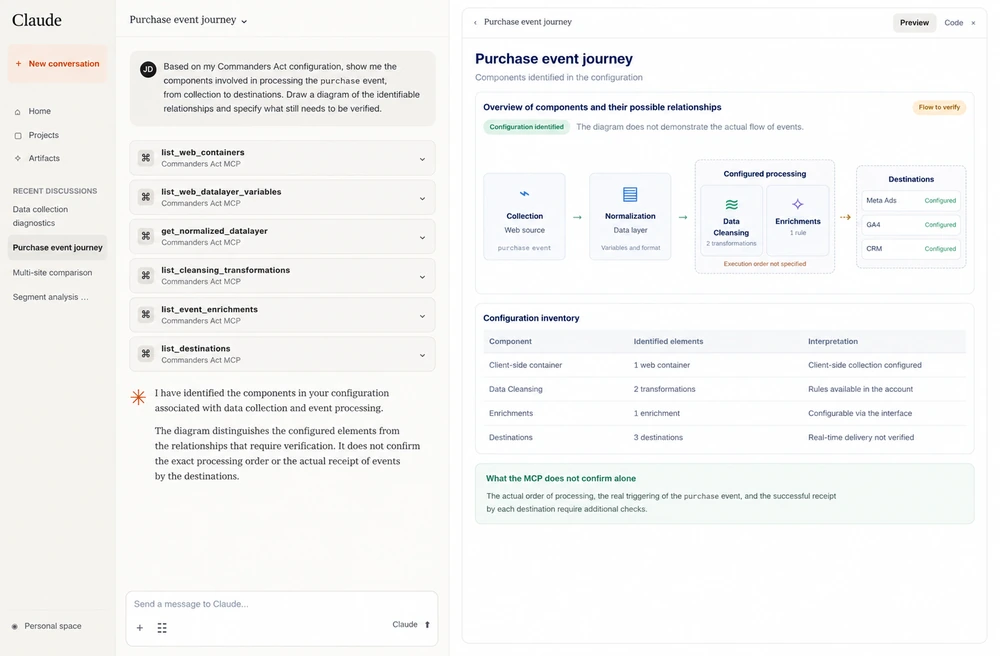Click the Artifacts sparkle icon in sidebar
Screen dimensions: 1000x656
point(18,158)
